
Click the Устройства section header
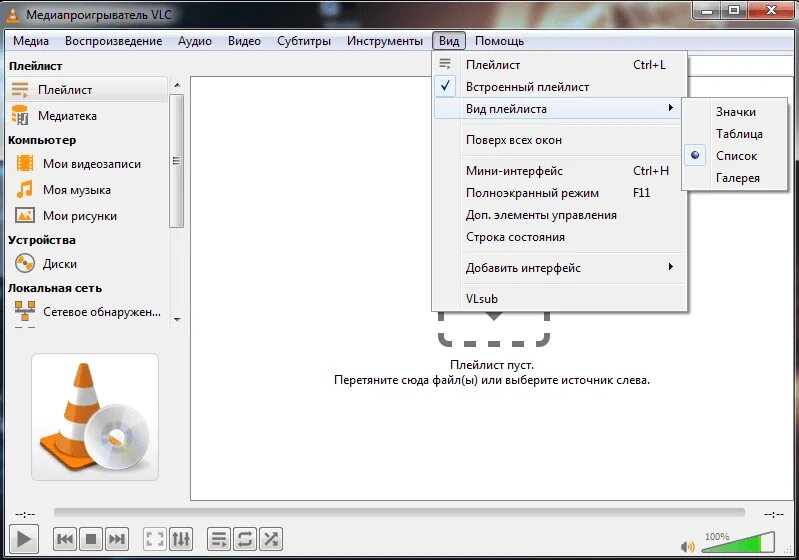pyautogui.click(x=42, y=240)
